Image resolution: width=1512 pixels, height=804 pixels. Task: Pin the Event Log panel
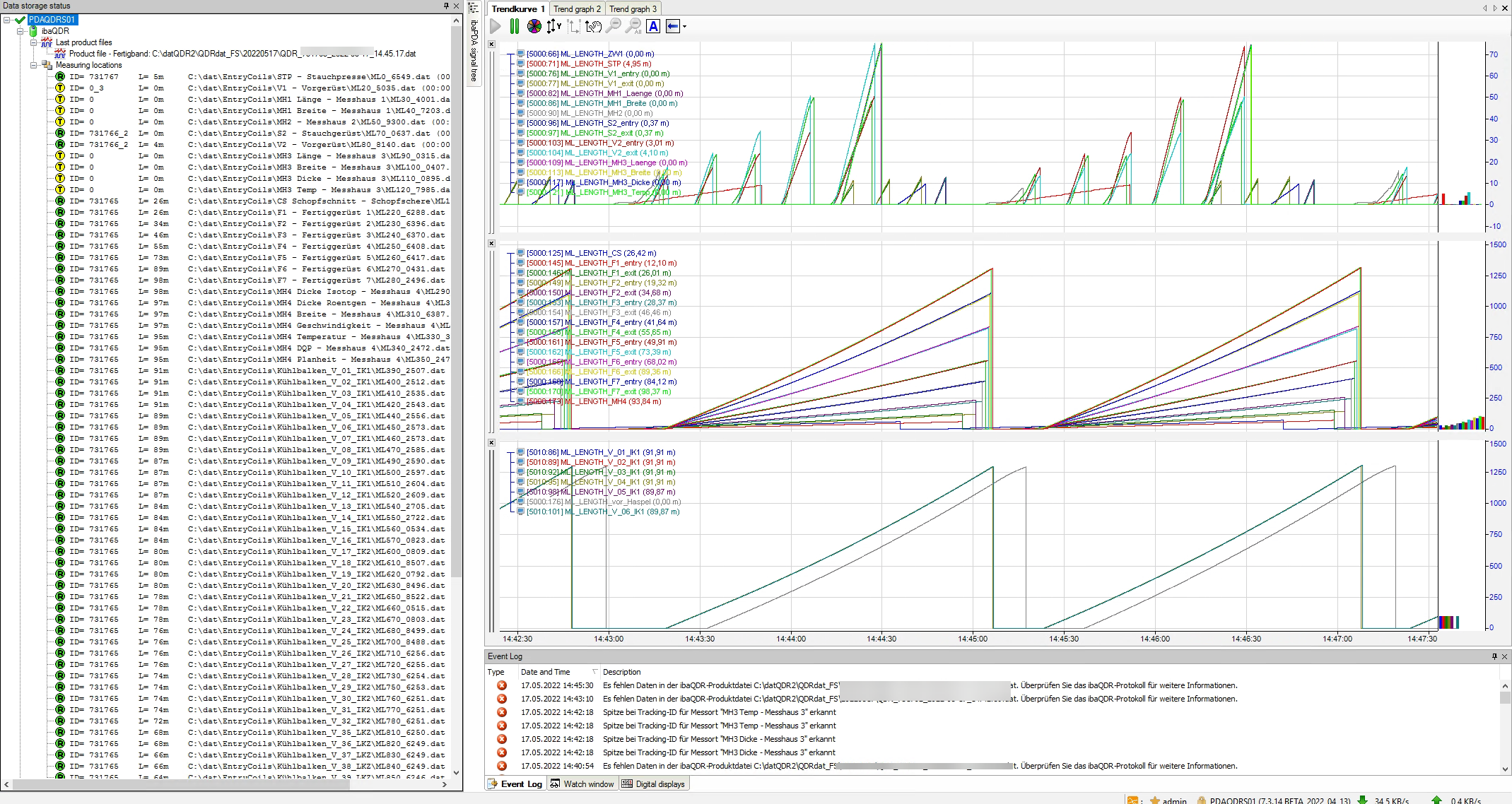(1494, 656)
